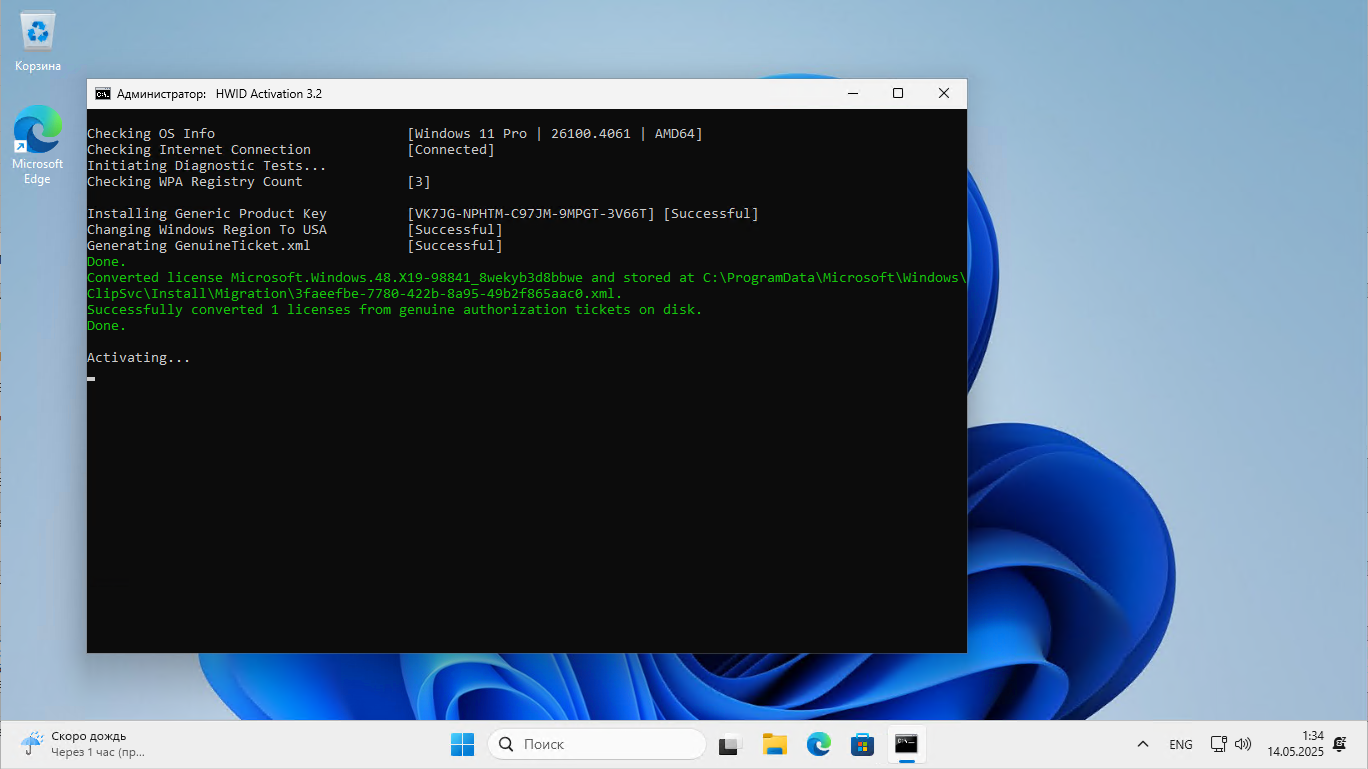Close the HWID Activation window
1368x769 pixels.
point(944,93)
